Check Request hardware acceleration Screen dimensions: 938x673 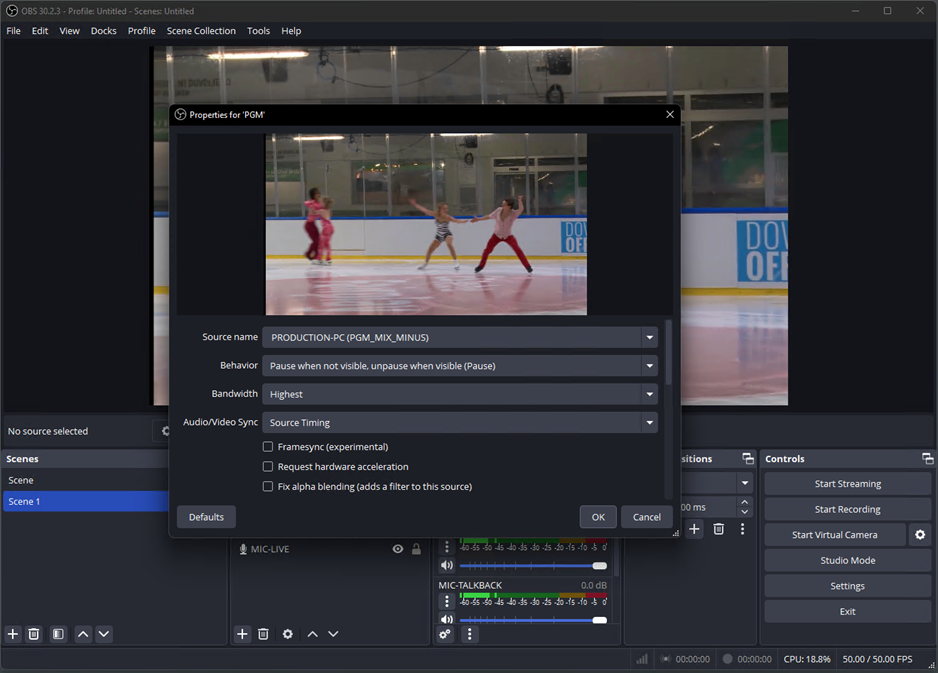pos(268,467)
